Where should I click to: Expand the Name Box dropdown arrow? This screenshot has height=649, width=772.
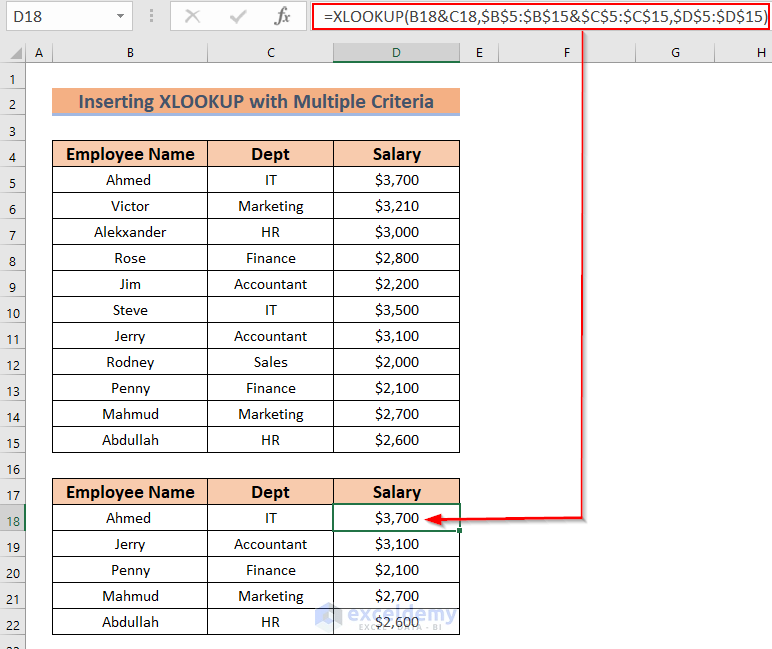[120, 16]
